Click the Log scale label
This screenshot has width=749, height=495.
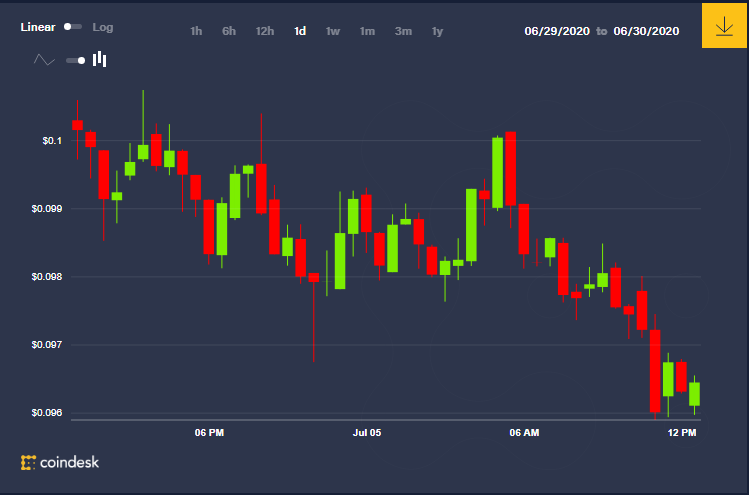pos(103,27)
